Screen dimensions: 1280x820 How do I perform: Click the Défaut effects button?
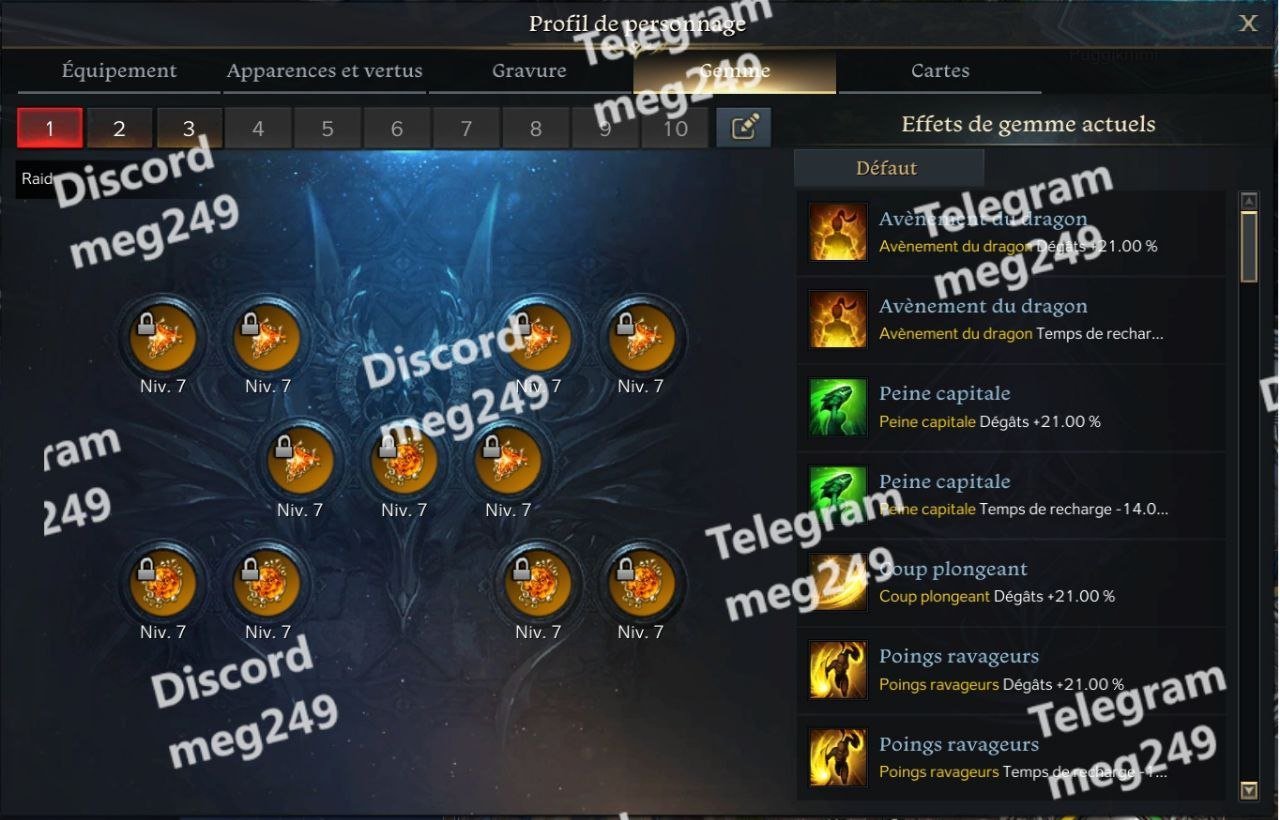[x=888, y=168]
